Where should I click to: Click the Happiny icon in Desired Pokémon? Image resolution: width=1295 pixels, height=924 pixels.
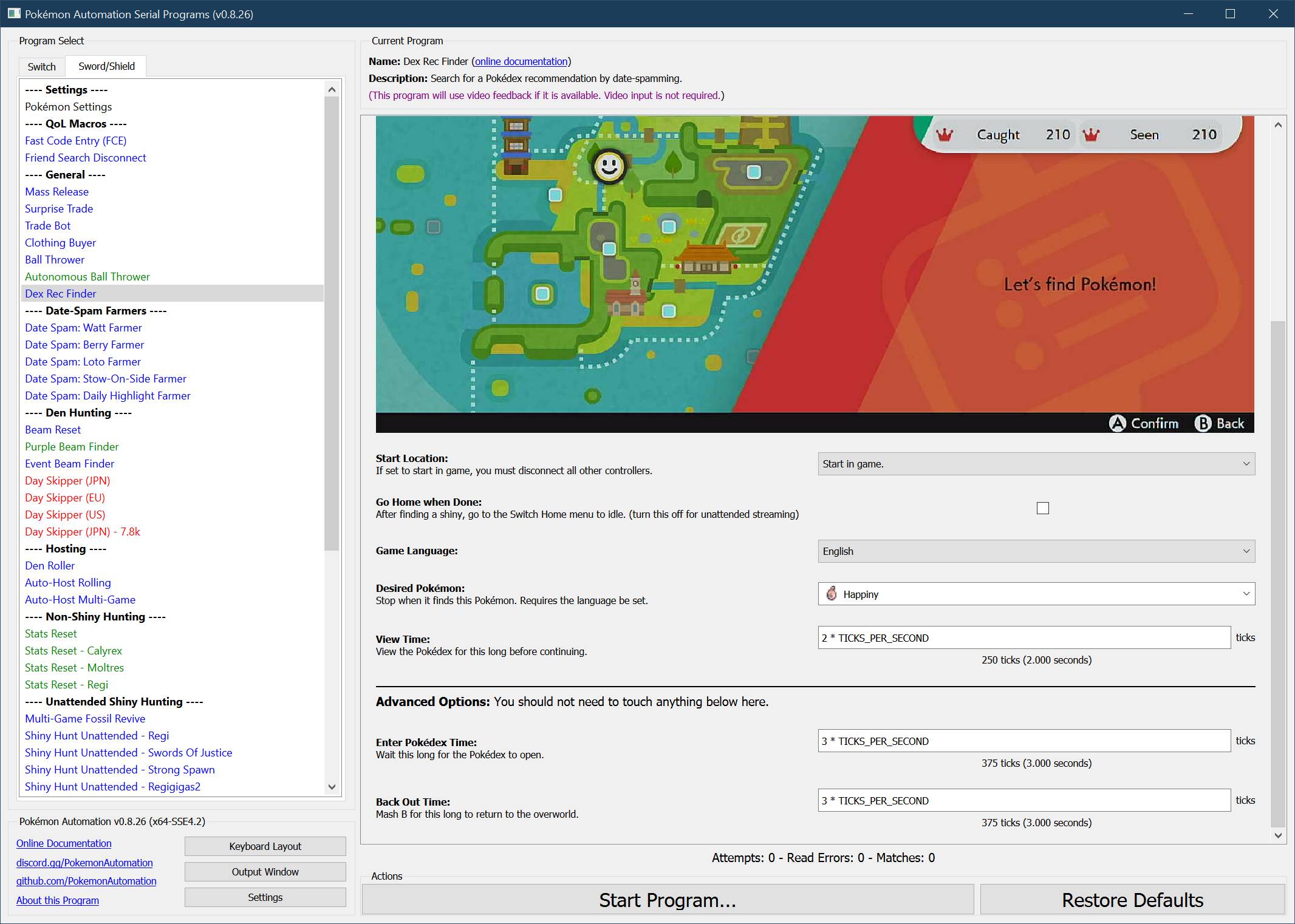(x=832, y=594)
